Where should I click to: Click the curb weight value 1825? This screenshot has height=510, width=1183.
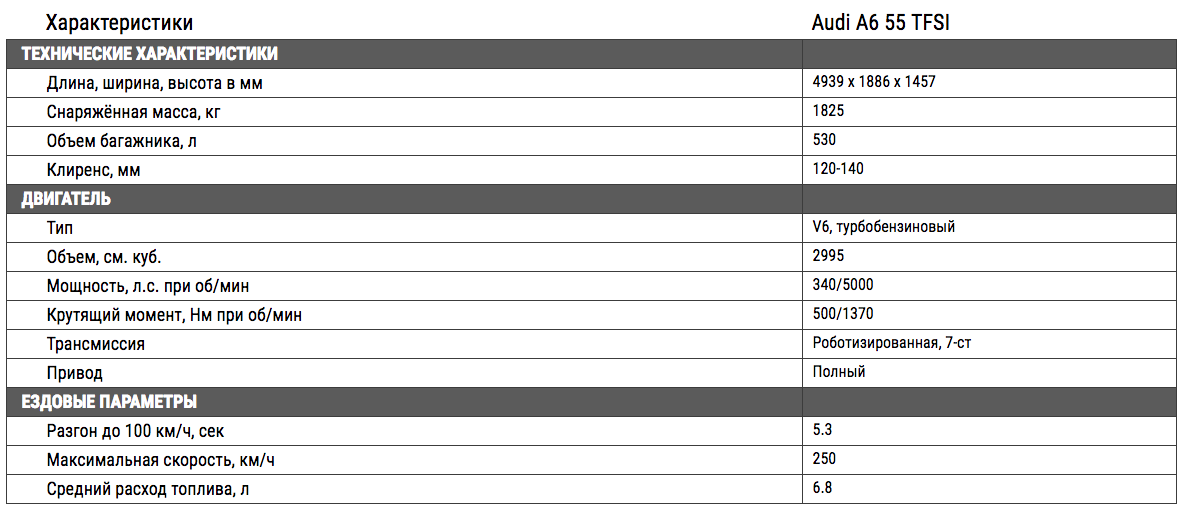click(x=828, y=111)
